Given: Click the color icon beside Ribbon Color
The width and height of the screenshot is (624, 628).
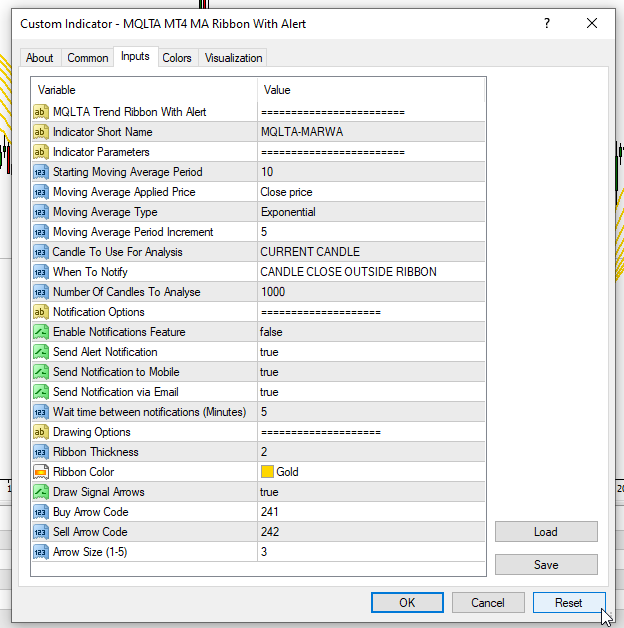Looking at the screenshot, I should click(41, 472).
